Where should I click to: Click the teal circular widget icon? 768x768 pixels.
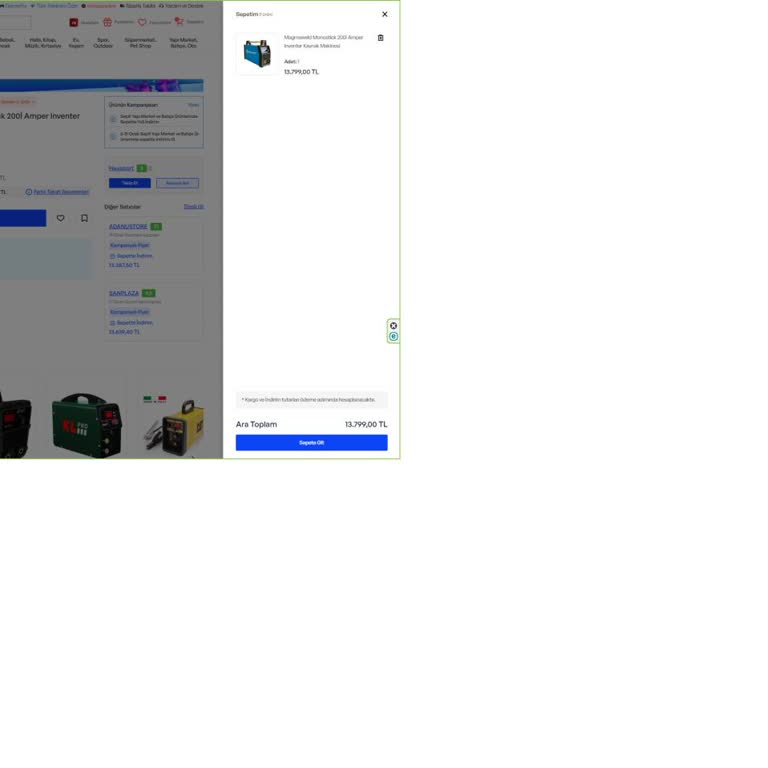[393, 336]
